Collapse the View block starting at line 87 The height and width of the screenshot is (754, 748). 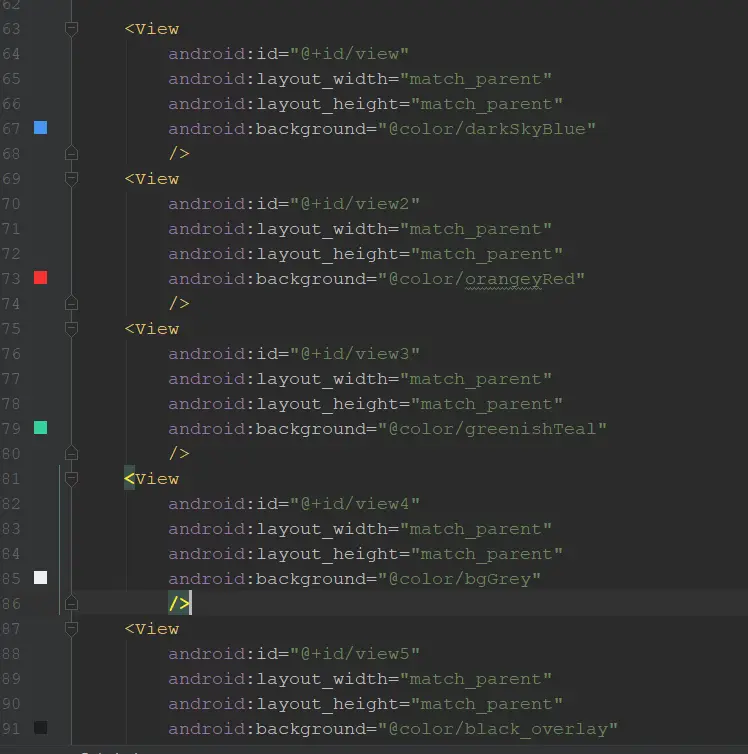(71, 629)
